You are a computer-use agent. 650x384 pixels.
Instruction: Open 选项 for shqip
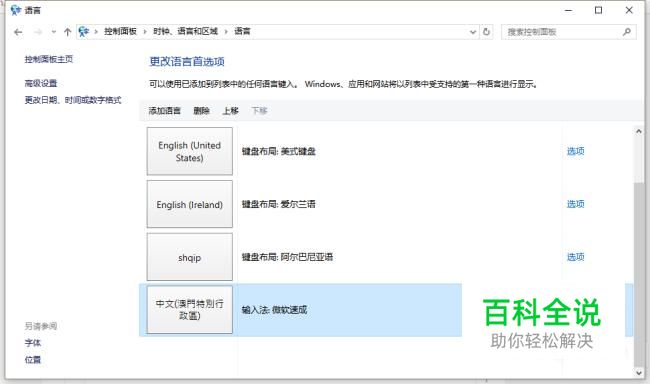[575, 257]
